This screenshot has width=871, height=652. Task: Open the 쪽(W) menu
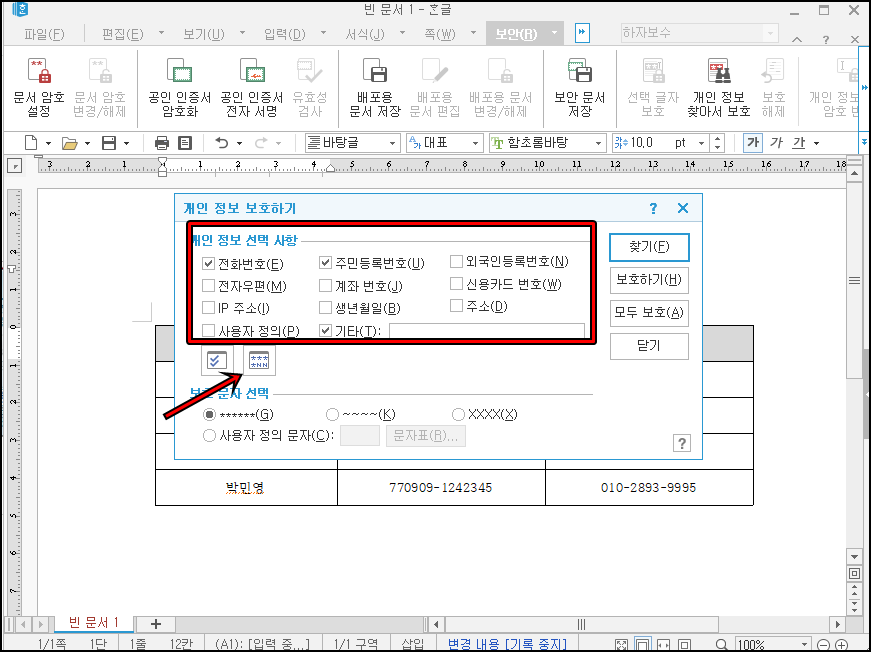(439, 34)
